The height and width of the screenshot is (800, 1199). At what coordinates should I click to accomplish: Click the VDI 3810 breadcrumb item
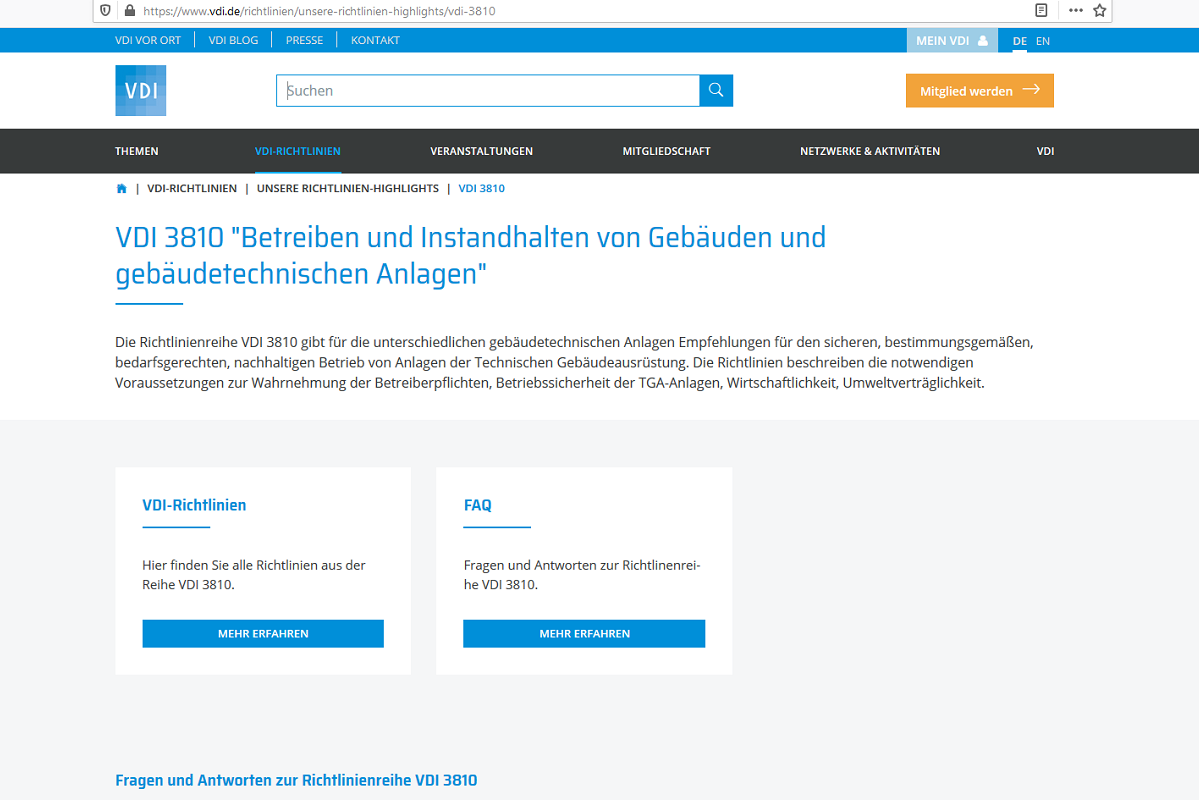tap(482, 188)
